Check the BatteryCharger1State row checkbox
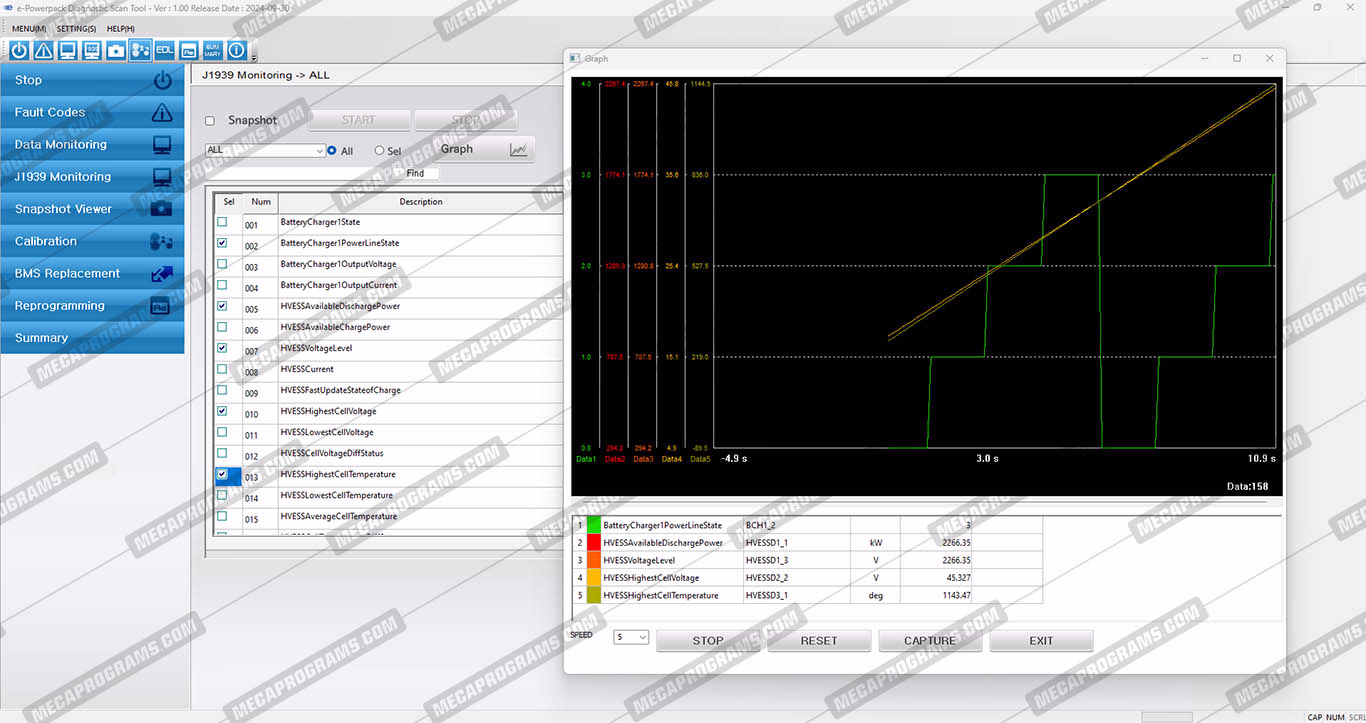 pyautogui.click(x=222, y=222)
